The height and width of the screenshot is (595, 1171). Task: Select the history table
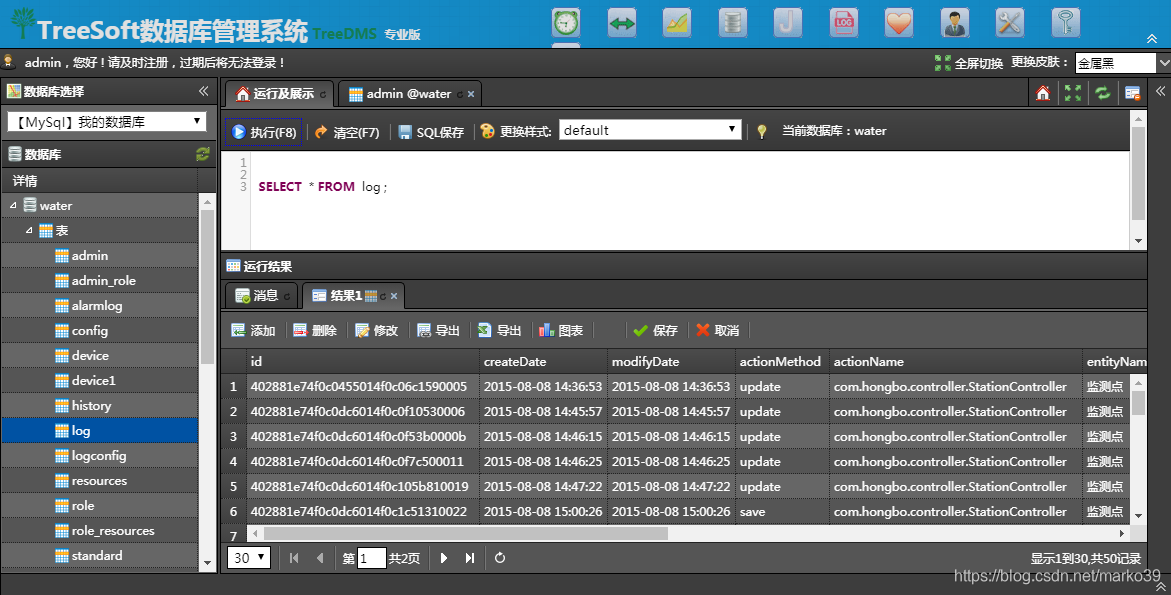pyautogui.click(x=91, y=405)
